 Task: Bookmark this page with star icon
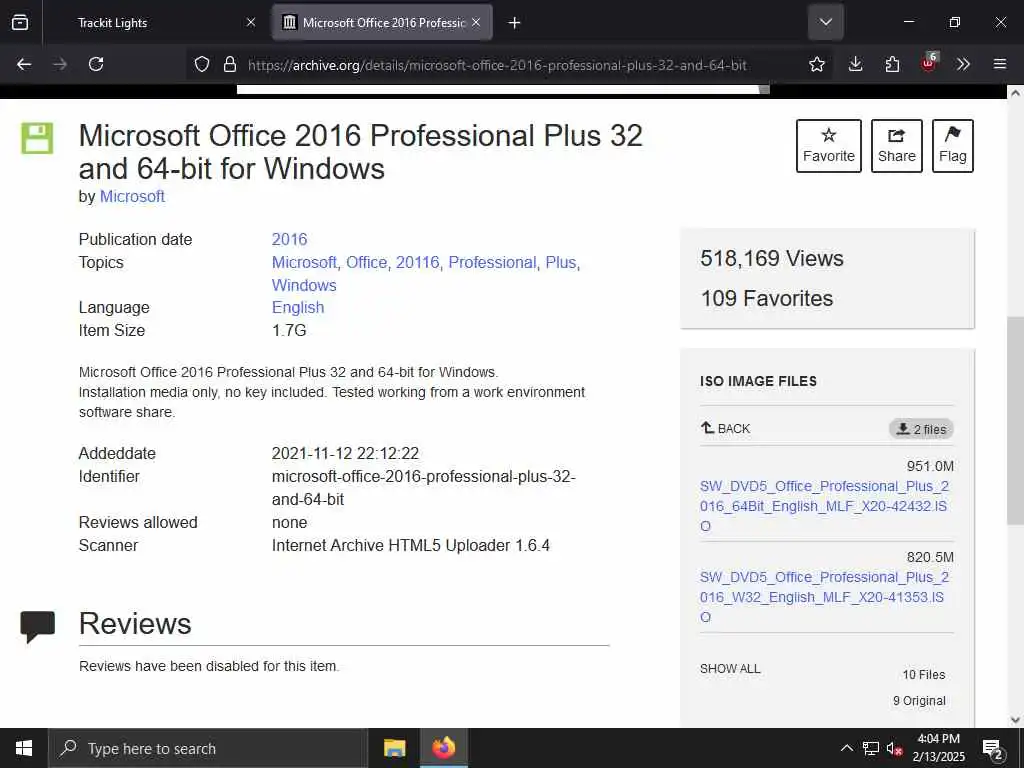pos(816,64)
